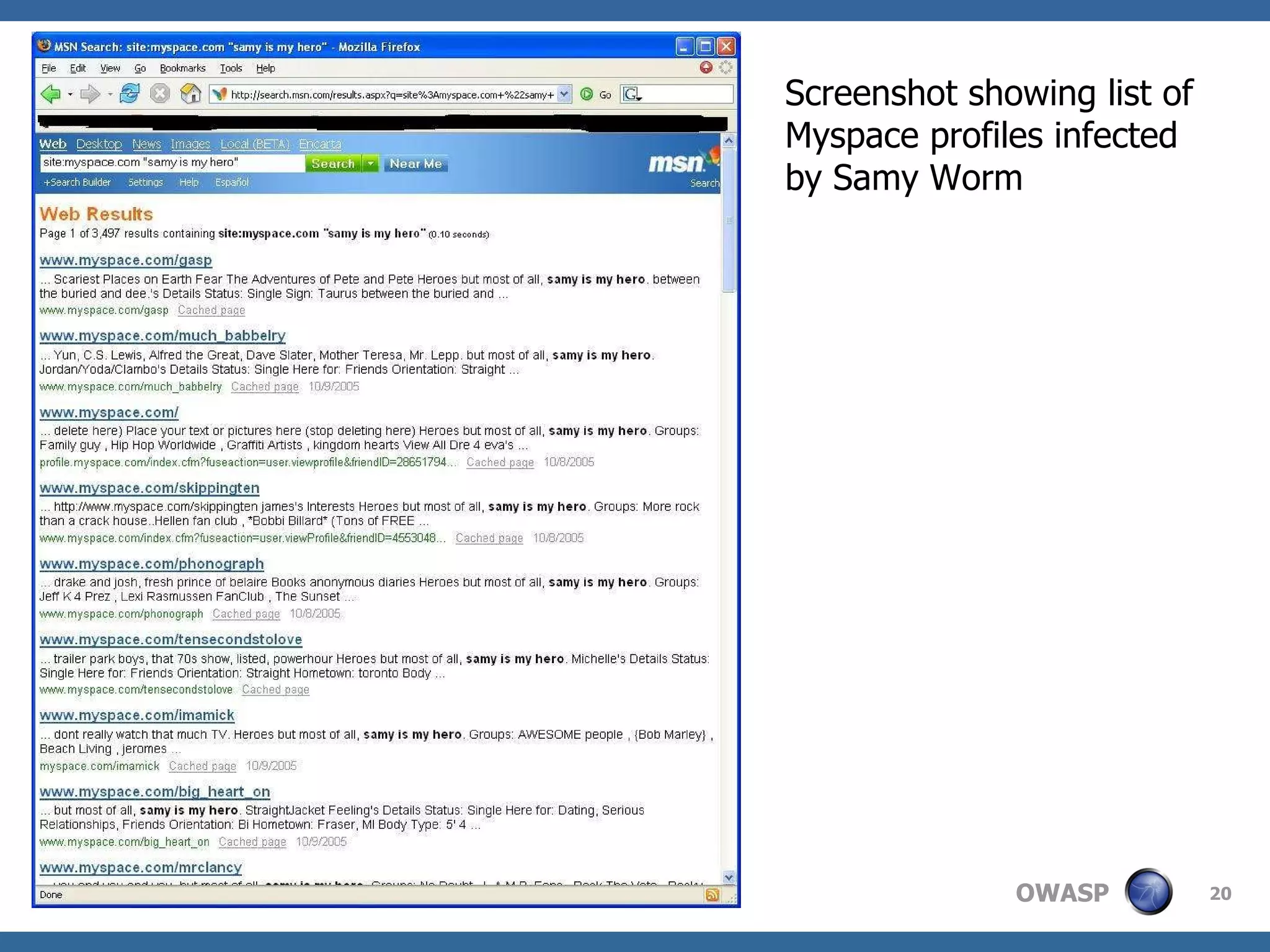
Task: Open the Edit menu
Action: [78, 68]
